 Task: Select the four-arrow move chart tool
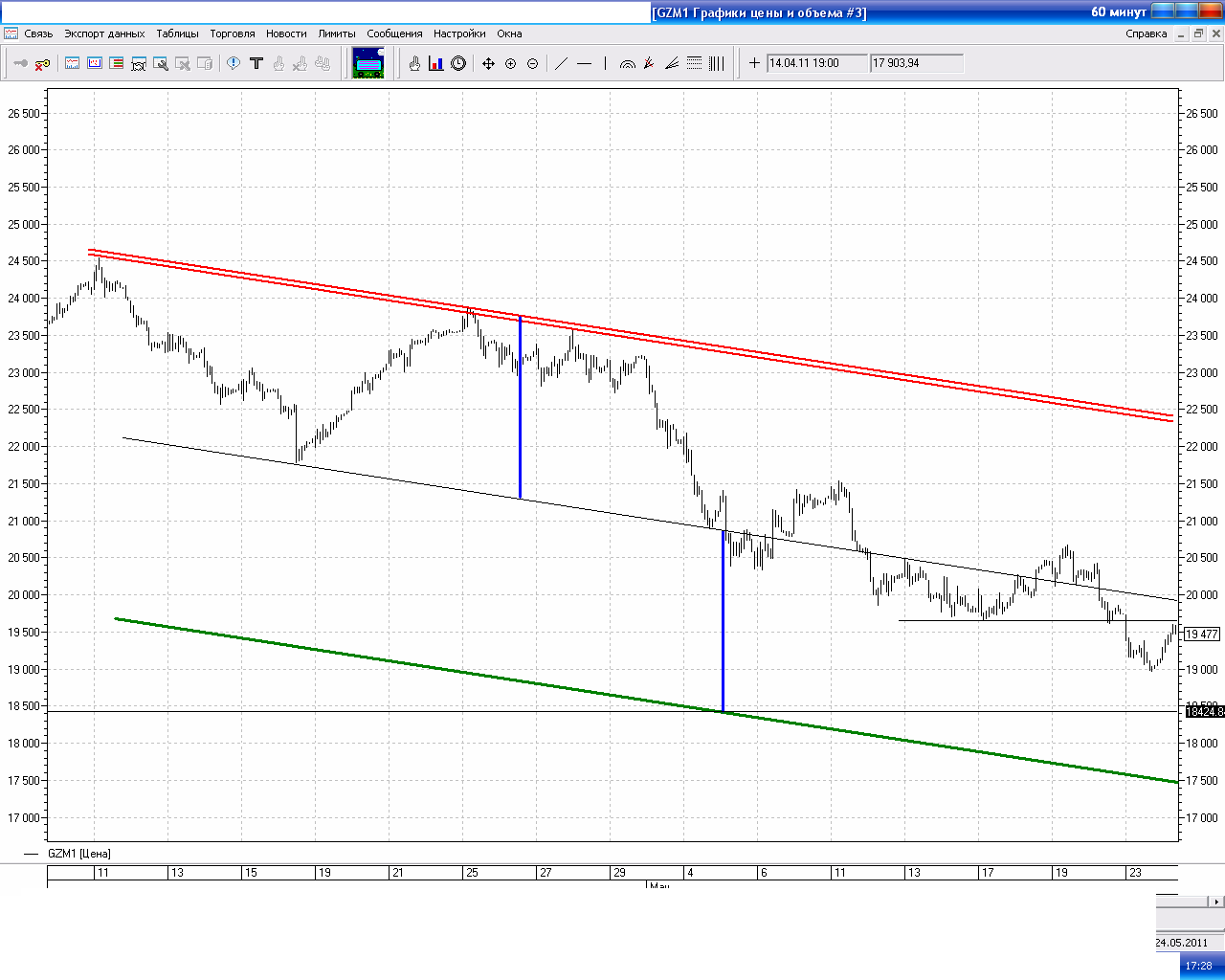pyautogui.click(x=488, y=64)
